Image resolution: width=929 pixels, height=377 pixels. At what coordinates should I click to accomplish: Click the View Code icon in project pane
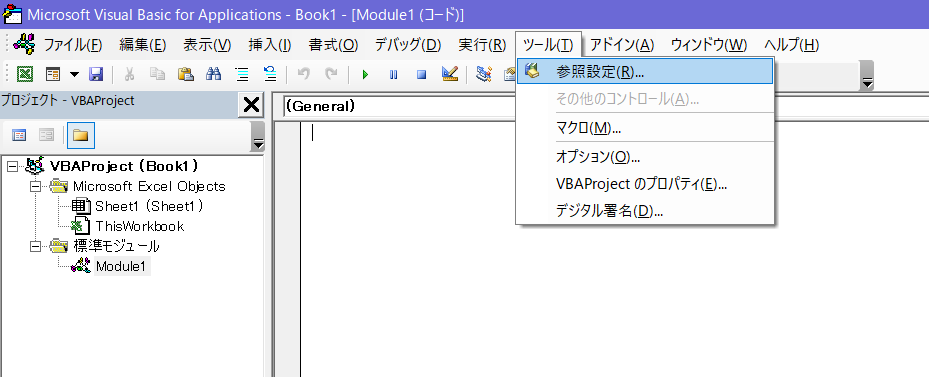(19, 136)
